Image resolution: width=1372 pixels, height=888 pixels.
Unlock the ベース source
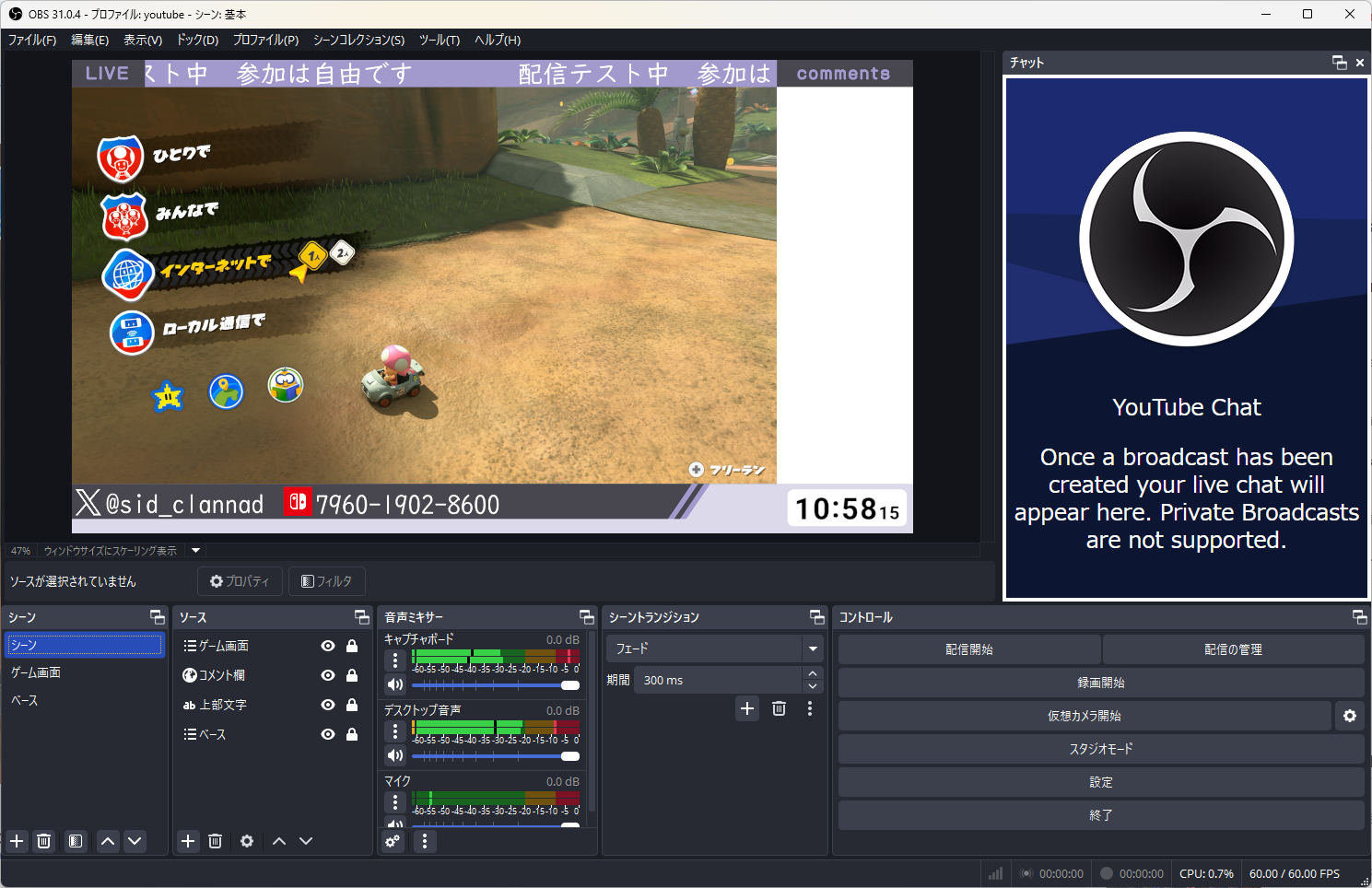coord(352,734)
